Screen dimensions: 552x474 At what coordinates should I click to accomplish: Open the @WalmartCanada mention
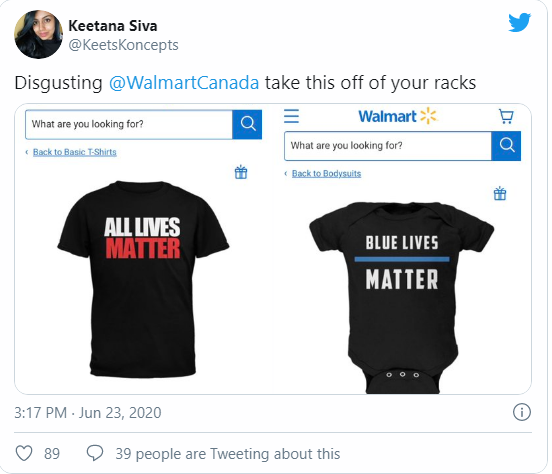[184, 83]
